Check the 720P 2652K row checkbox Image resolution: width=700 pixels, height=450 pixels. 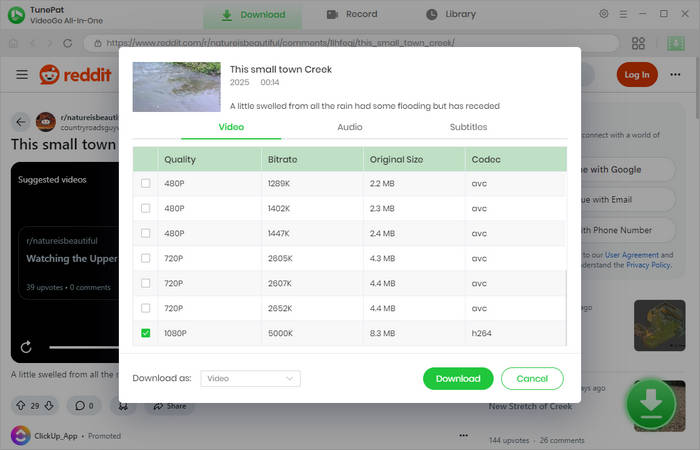point(146,308)
